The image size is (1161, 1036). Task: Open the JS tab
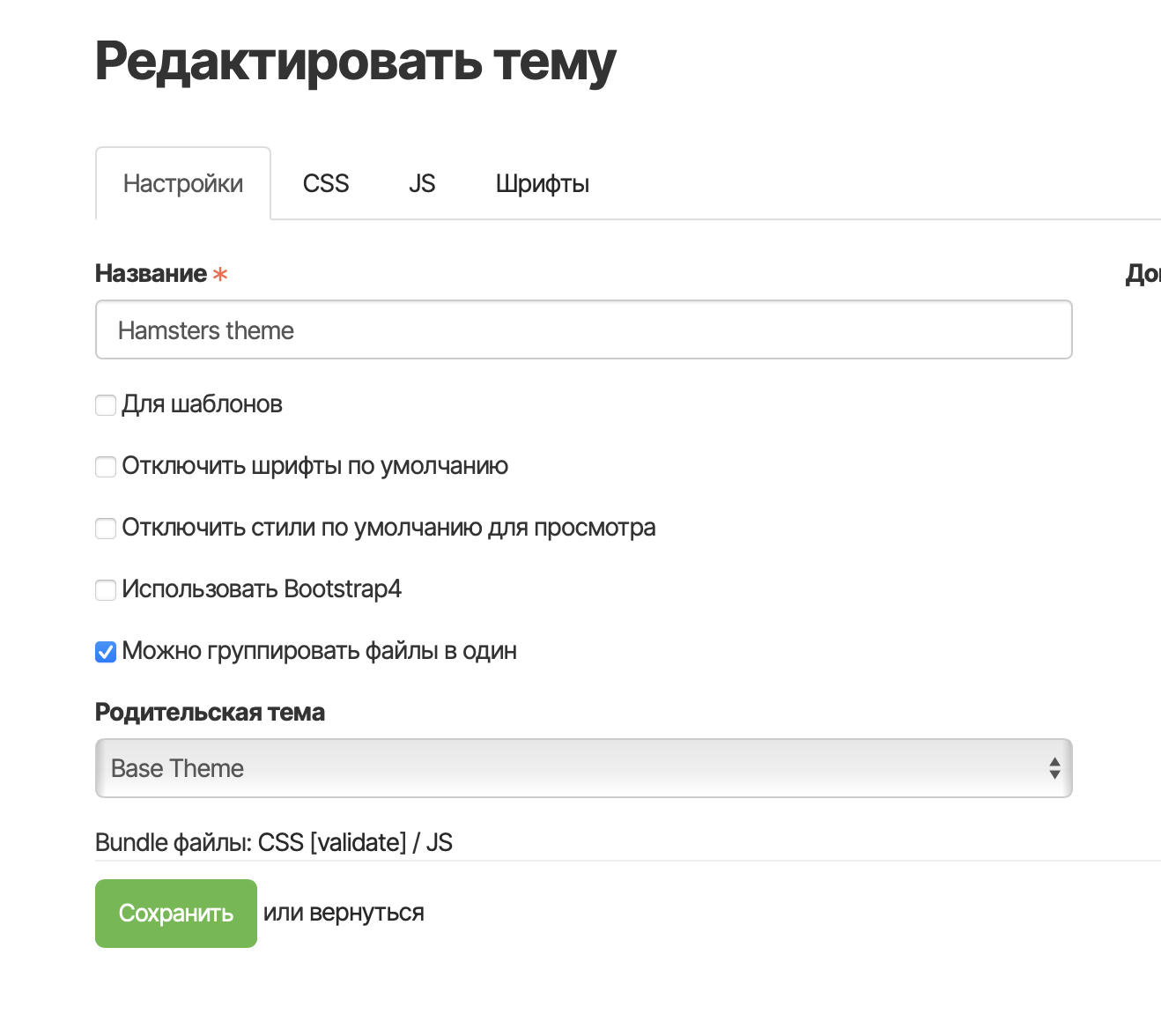422,183
